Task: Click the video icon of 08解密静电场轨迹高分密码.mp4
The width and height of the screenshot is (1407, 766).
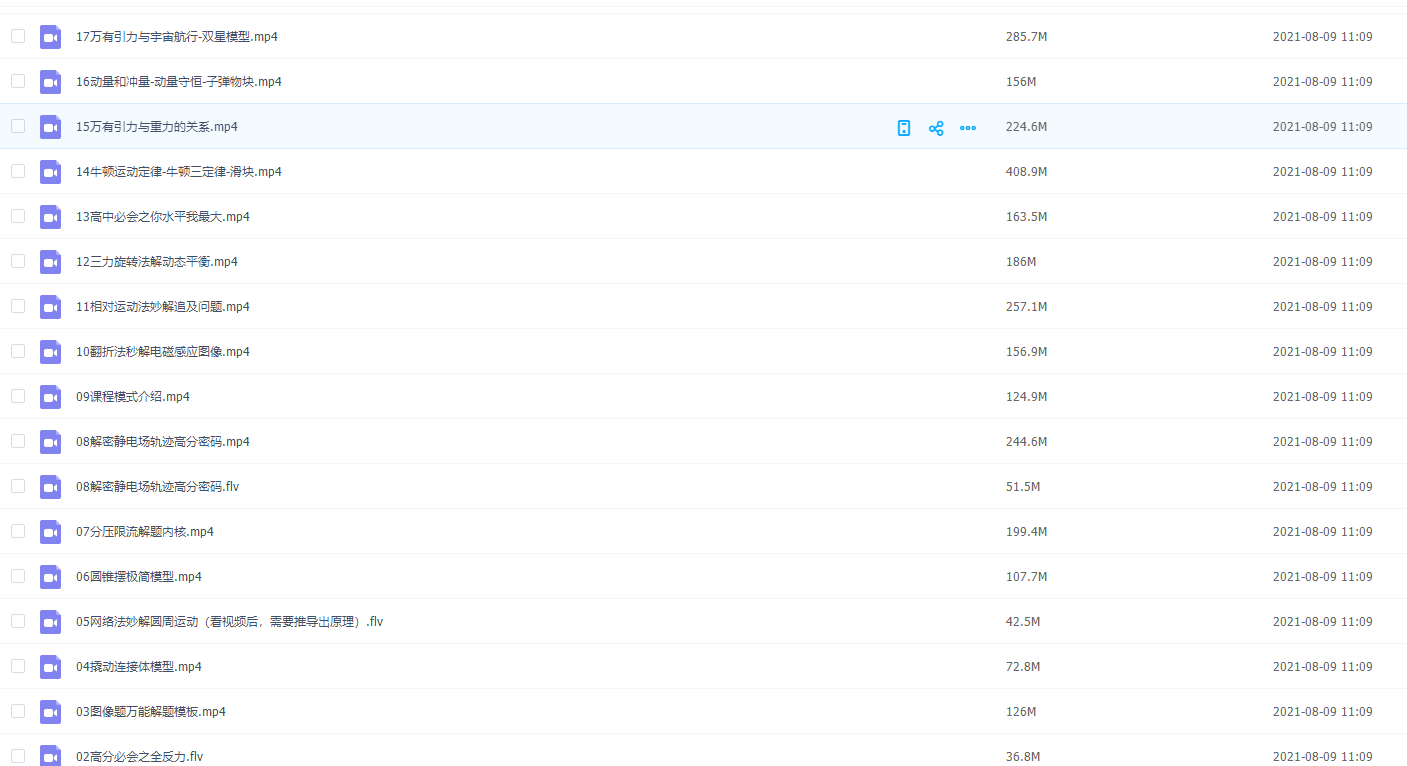Action: point(50,442)
